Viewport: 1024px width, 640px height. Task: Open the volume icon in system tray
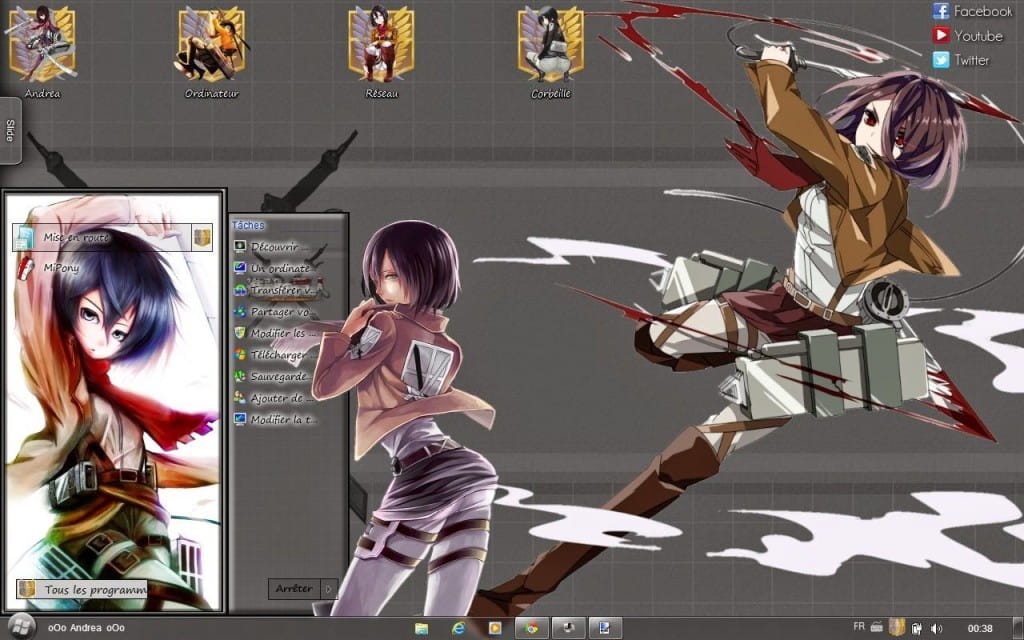pyautogui.click(x=935, y=628)
